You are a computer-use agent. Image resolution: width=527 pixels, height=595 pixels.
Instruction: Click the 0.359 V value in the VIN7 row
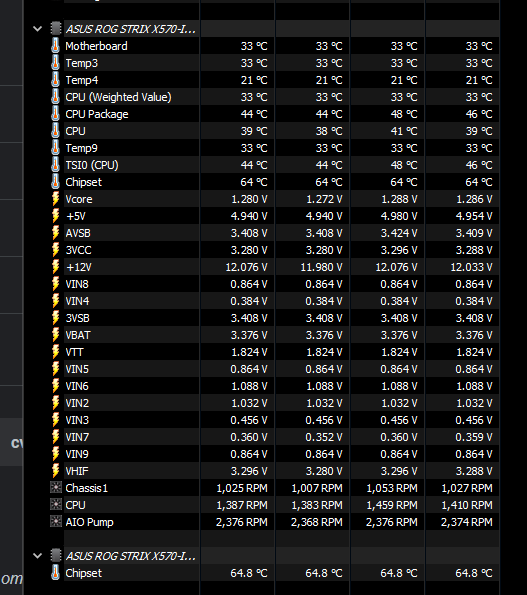[x=474, y=437]
